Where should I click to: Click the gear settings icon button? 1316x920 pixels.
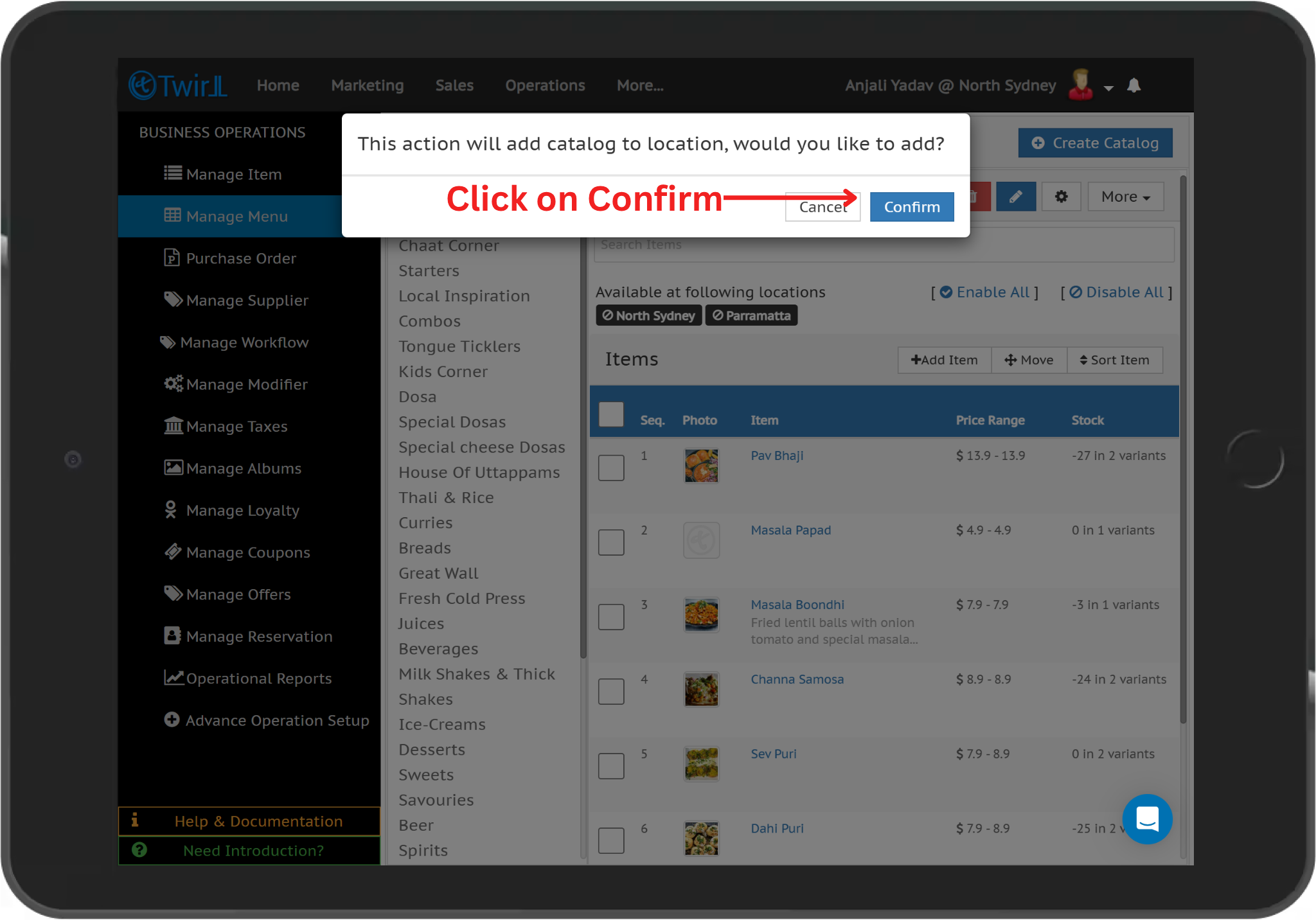(x=1061, y=197)
